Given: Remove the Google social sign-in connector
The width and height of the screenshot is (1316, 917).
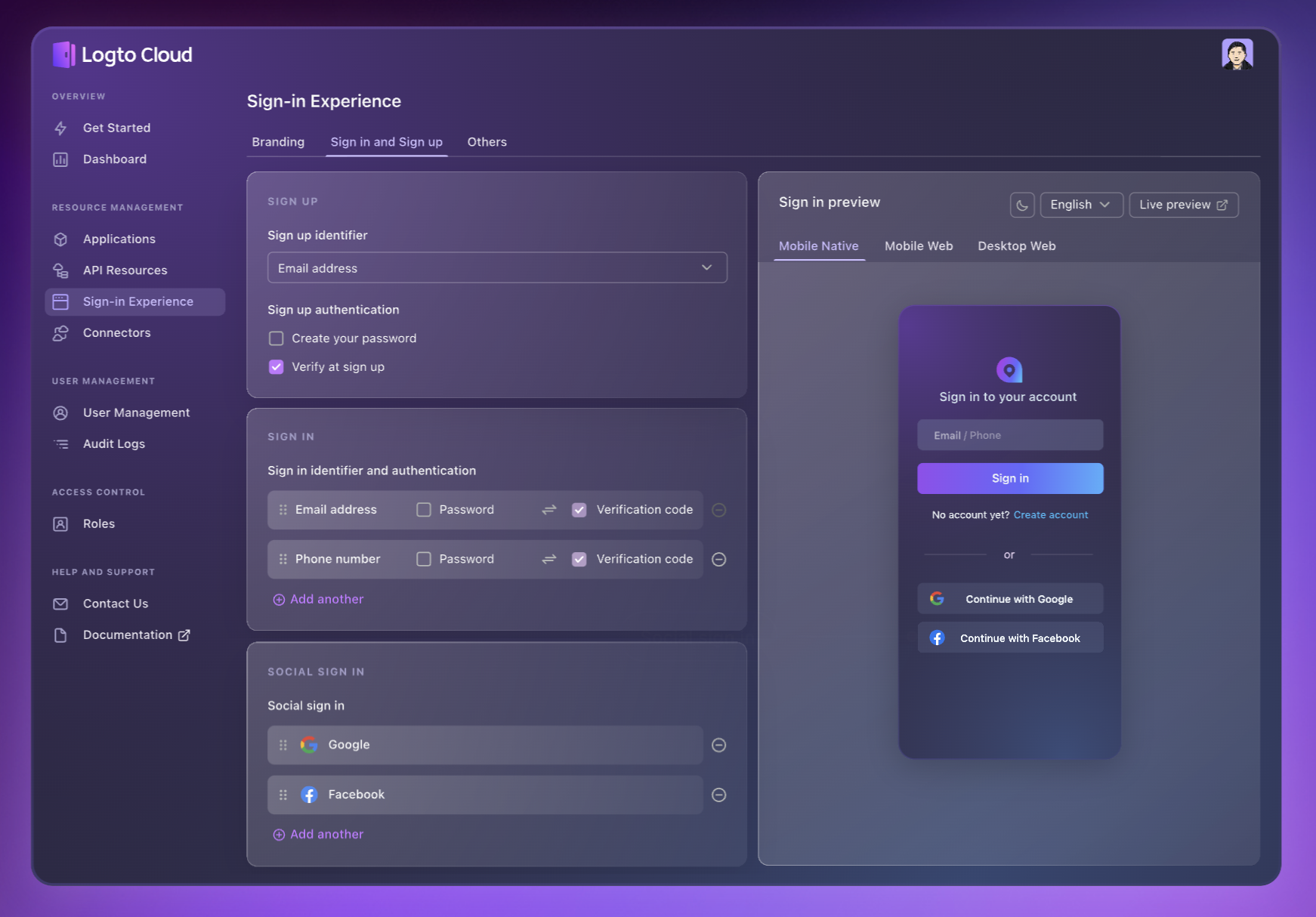Looking at the screenshot, I should coord(718,746).
